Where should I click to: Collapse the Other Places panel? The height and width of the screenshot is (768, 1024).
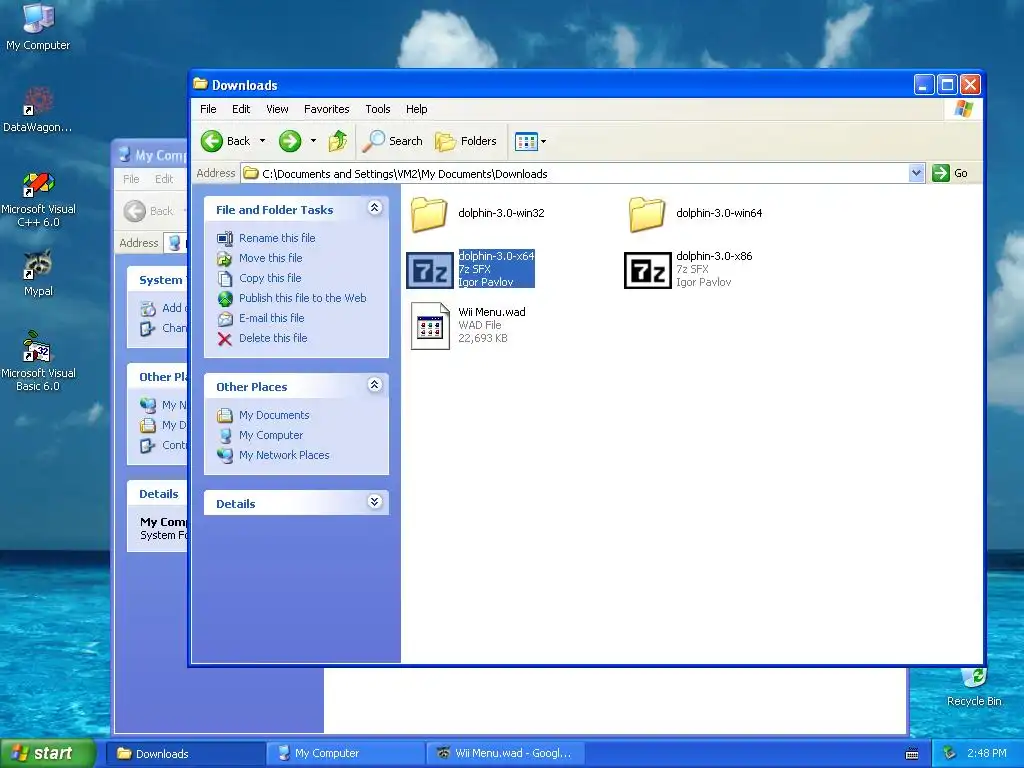coord(374,385)
